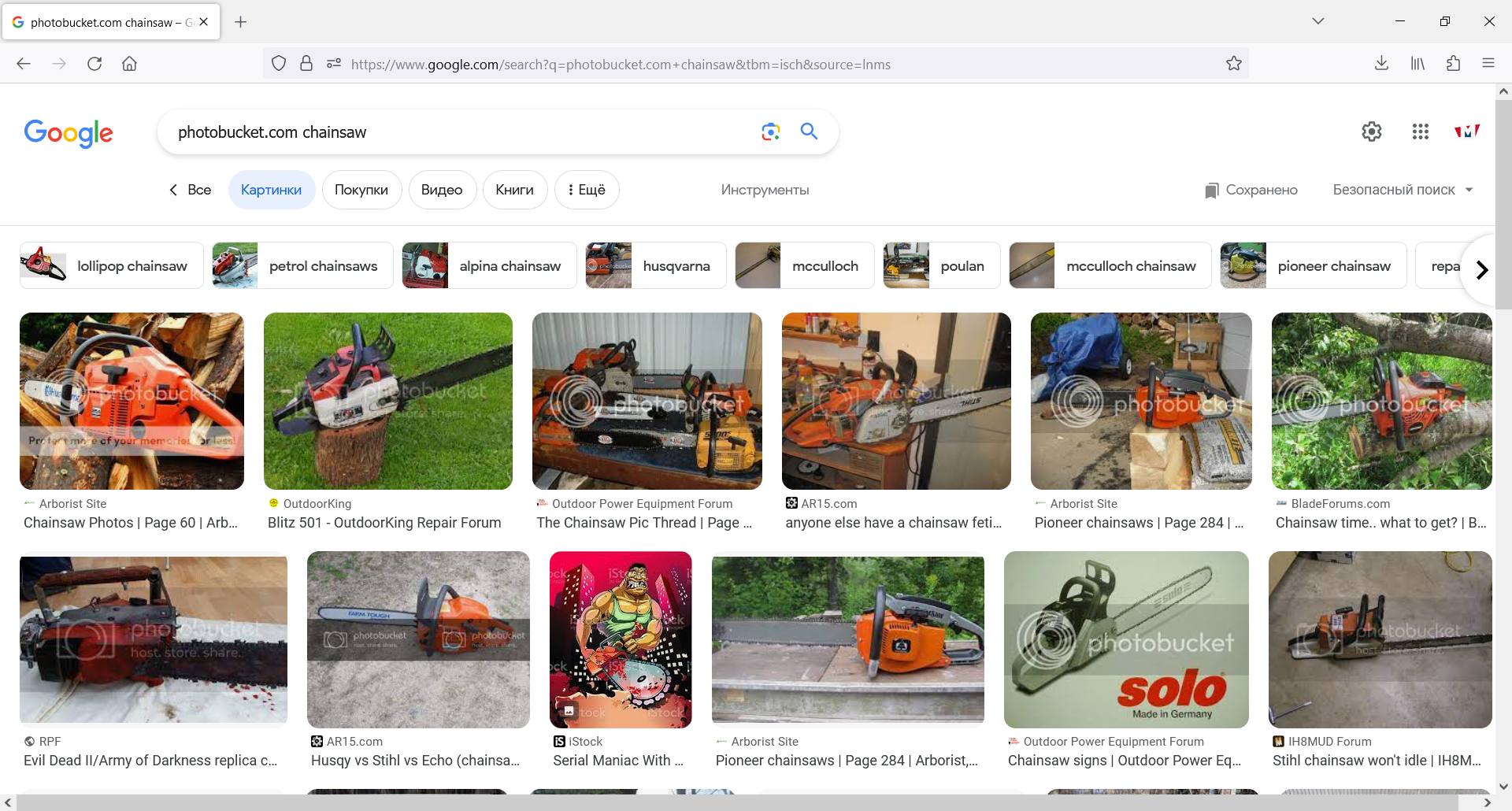Open the Google account avatar
Screen dimensions: 1512x811
1467,131
